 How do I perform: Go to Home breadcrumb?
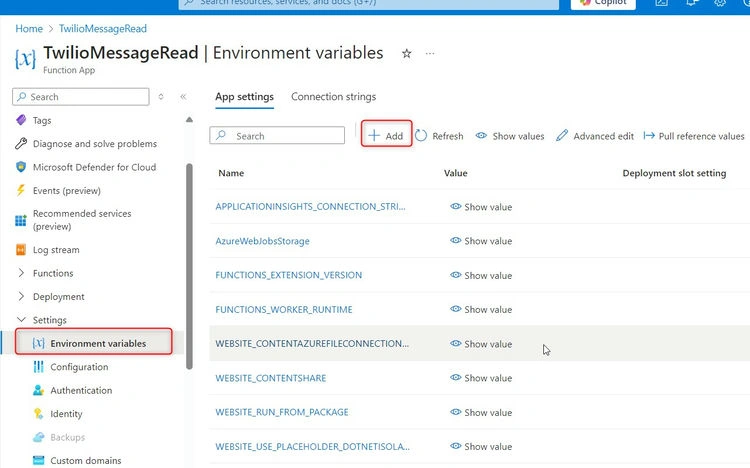(29, 29)
